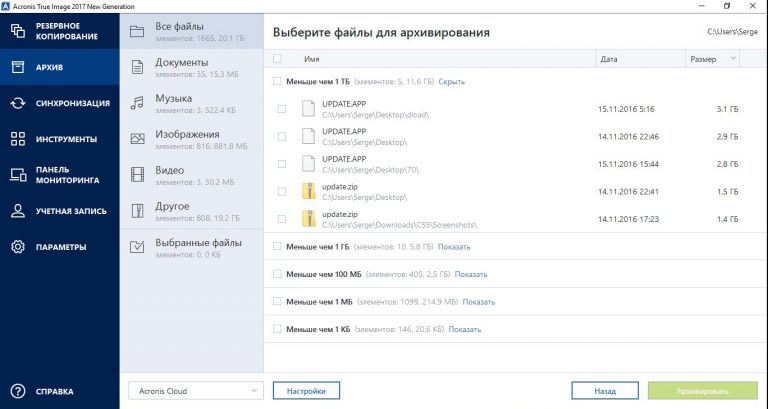Open the Help question mark icon
Screen dimensions: 768x409
pos(18,391)
